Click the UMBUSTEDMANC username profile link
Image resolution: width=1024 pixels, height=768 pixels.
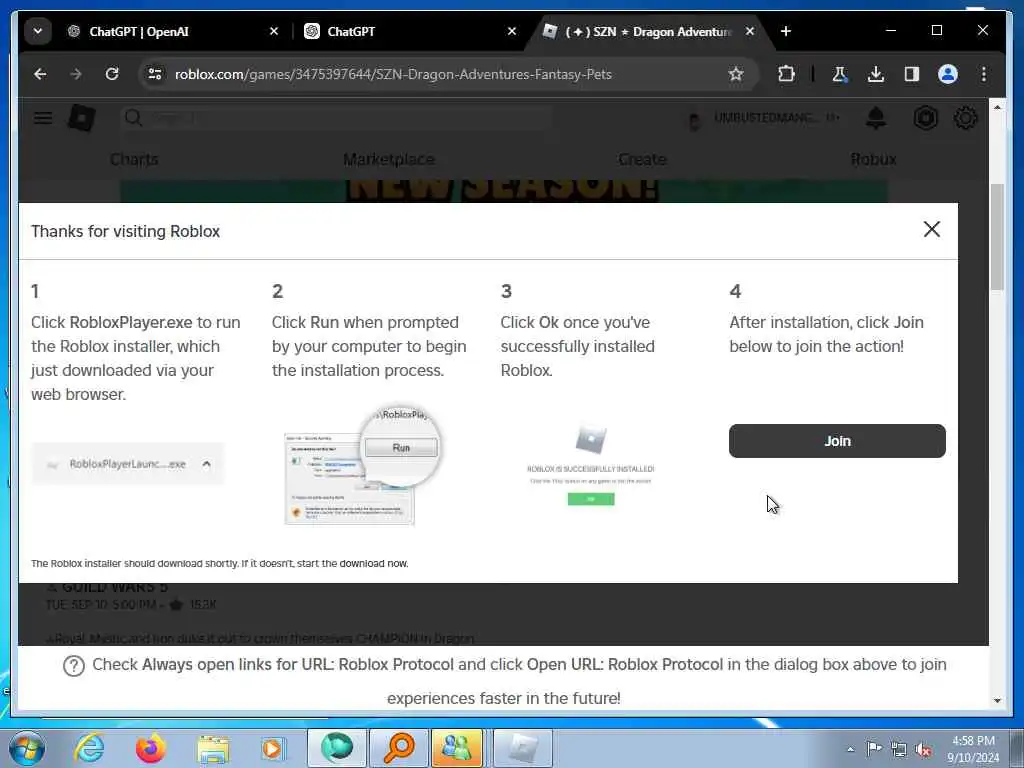tap(763, 118)
